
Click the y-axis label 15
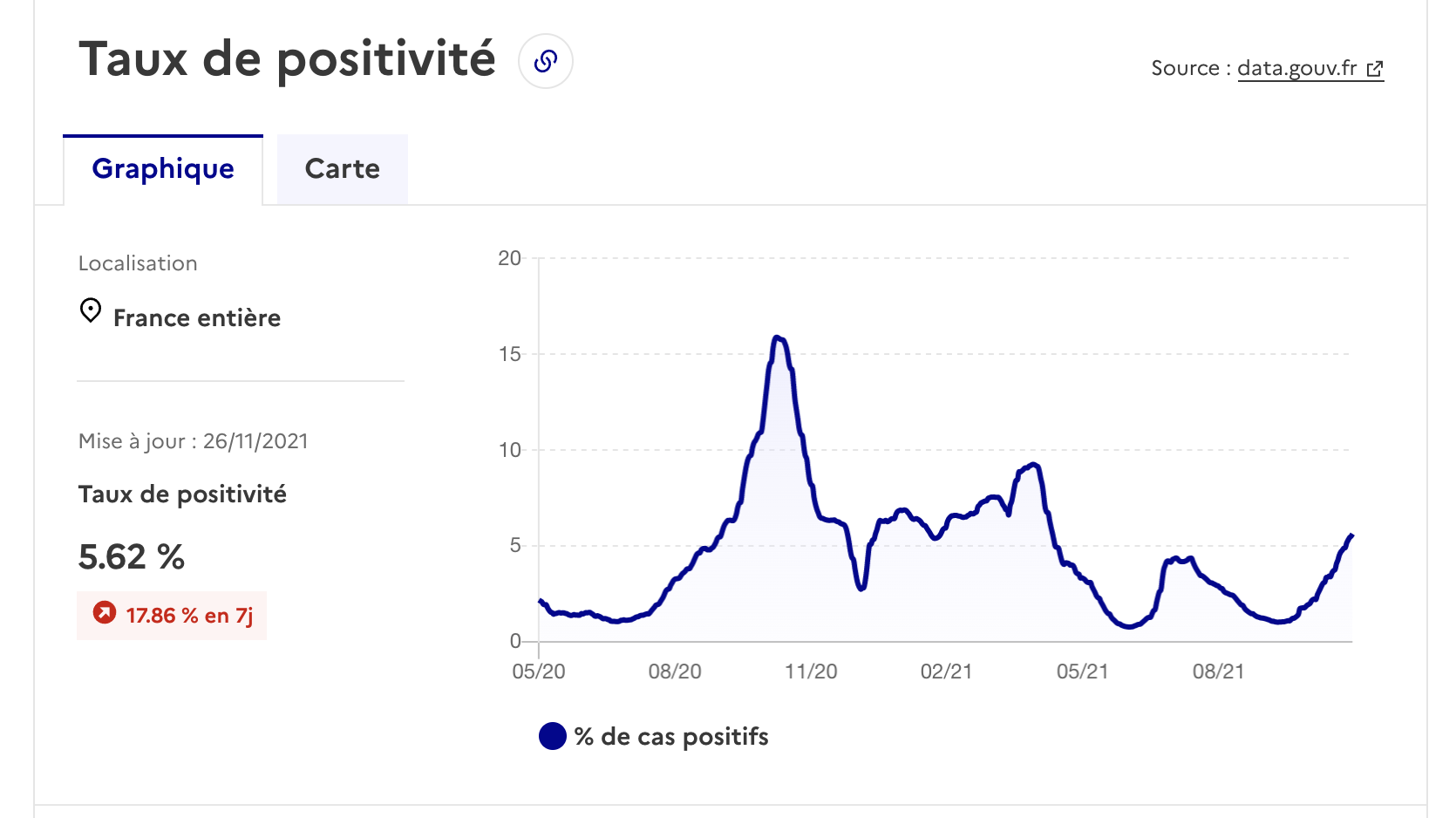(x=509, y=354)
